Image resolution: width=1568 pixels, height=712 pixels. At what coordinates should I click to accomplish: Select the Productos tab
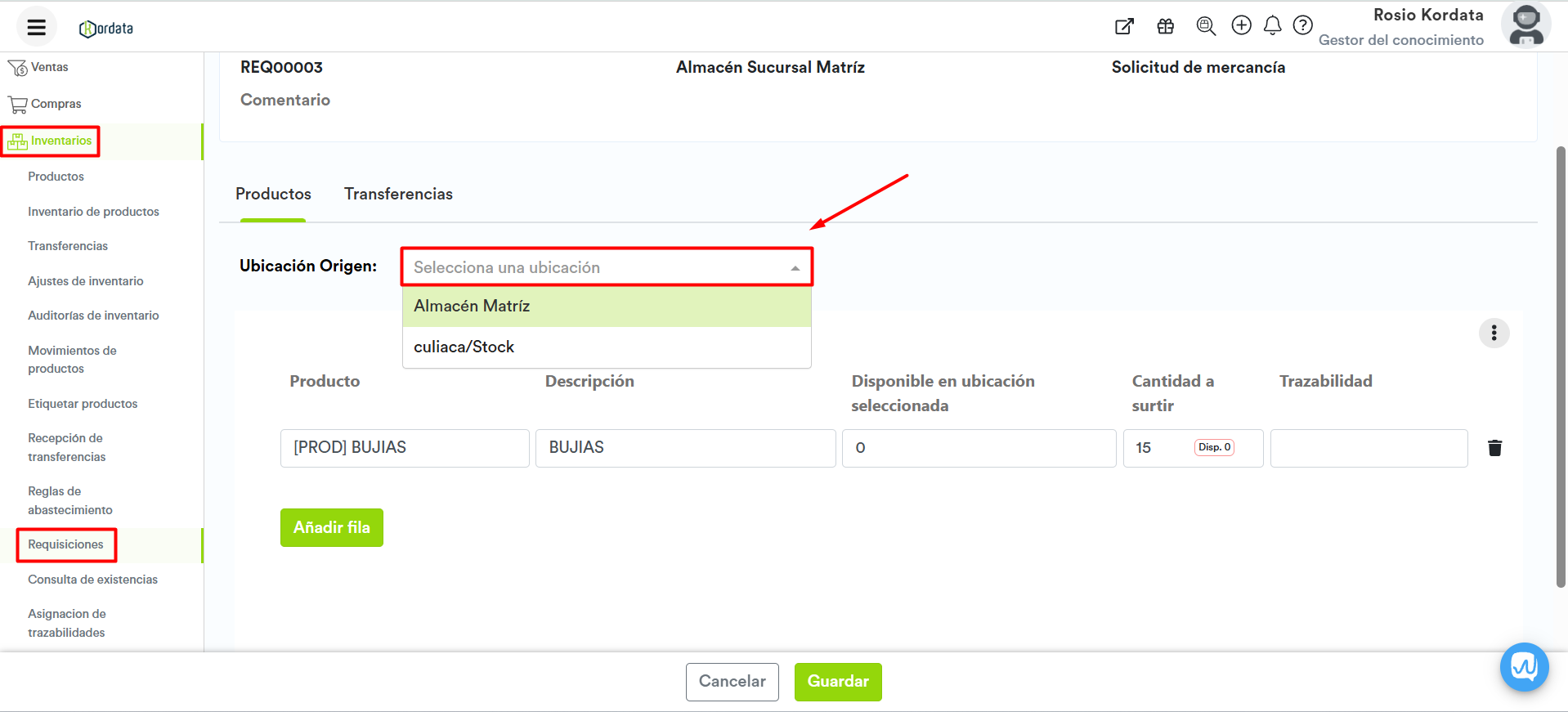(273, 194)
